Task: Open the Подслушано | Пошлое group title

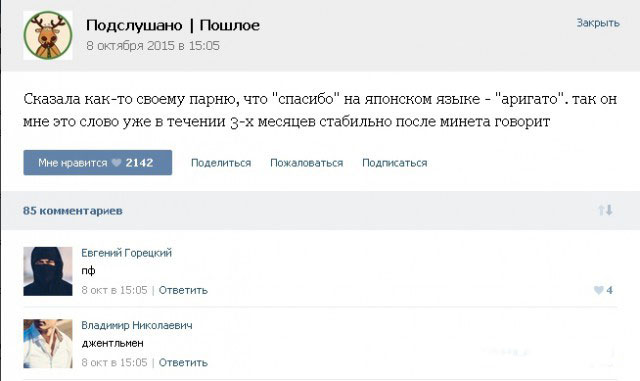Action: tap(173, 25)
